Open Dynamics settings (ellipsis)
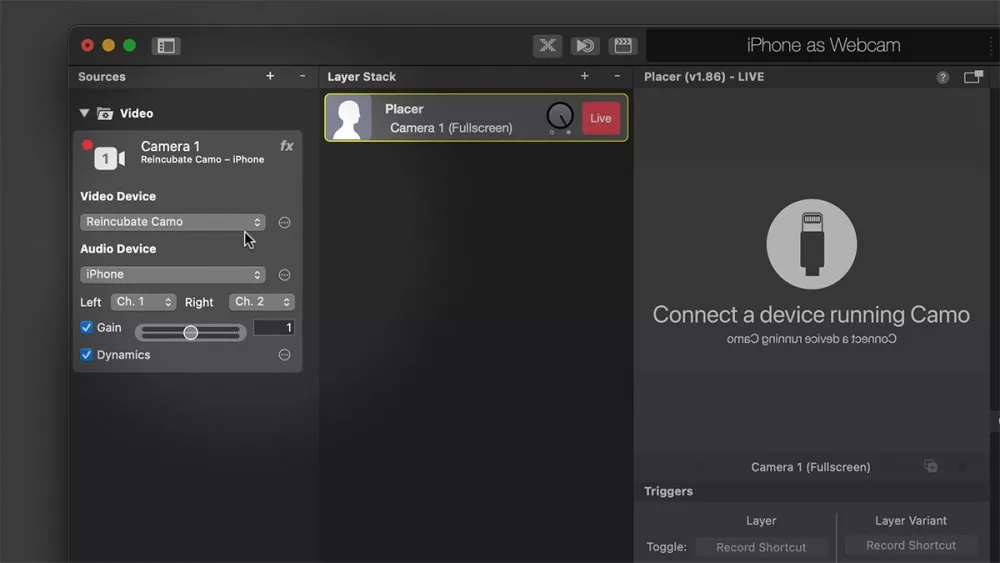 pyautogui.click(x=284, y=355)
